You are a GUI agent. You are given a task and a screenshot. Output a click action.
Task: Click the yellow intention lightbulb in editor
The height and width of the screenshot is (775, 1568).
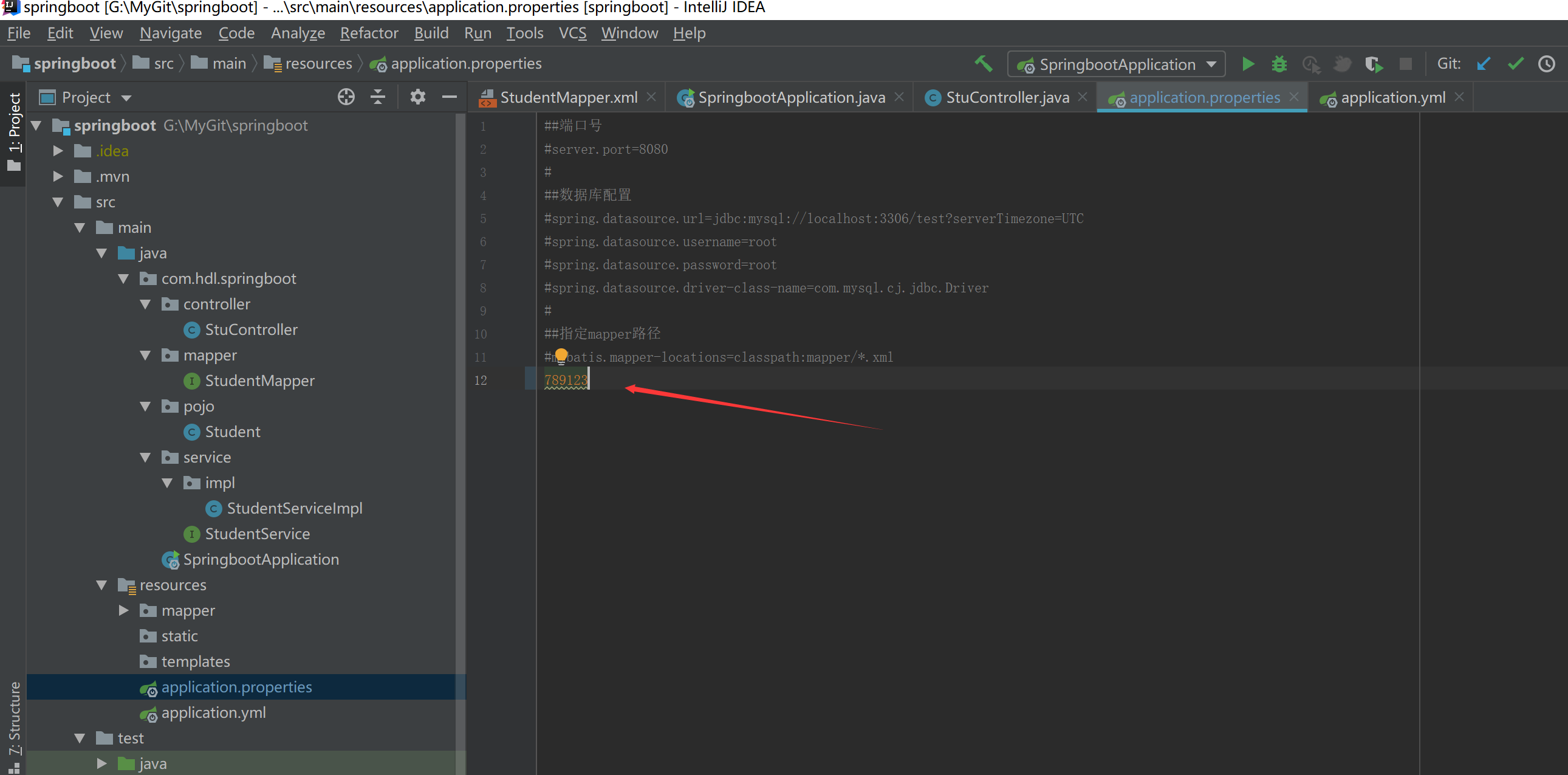(x=561, y=355)
